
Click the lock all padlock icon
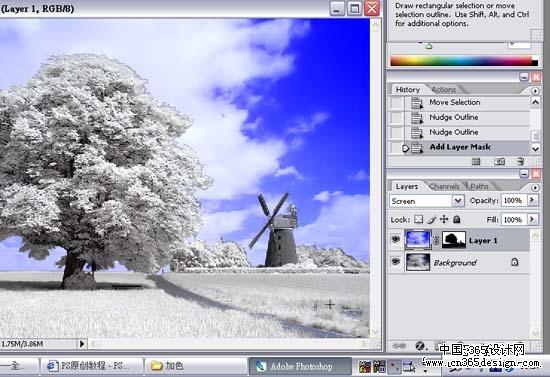[x=456, y=220]
